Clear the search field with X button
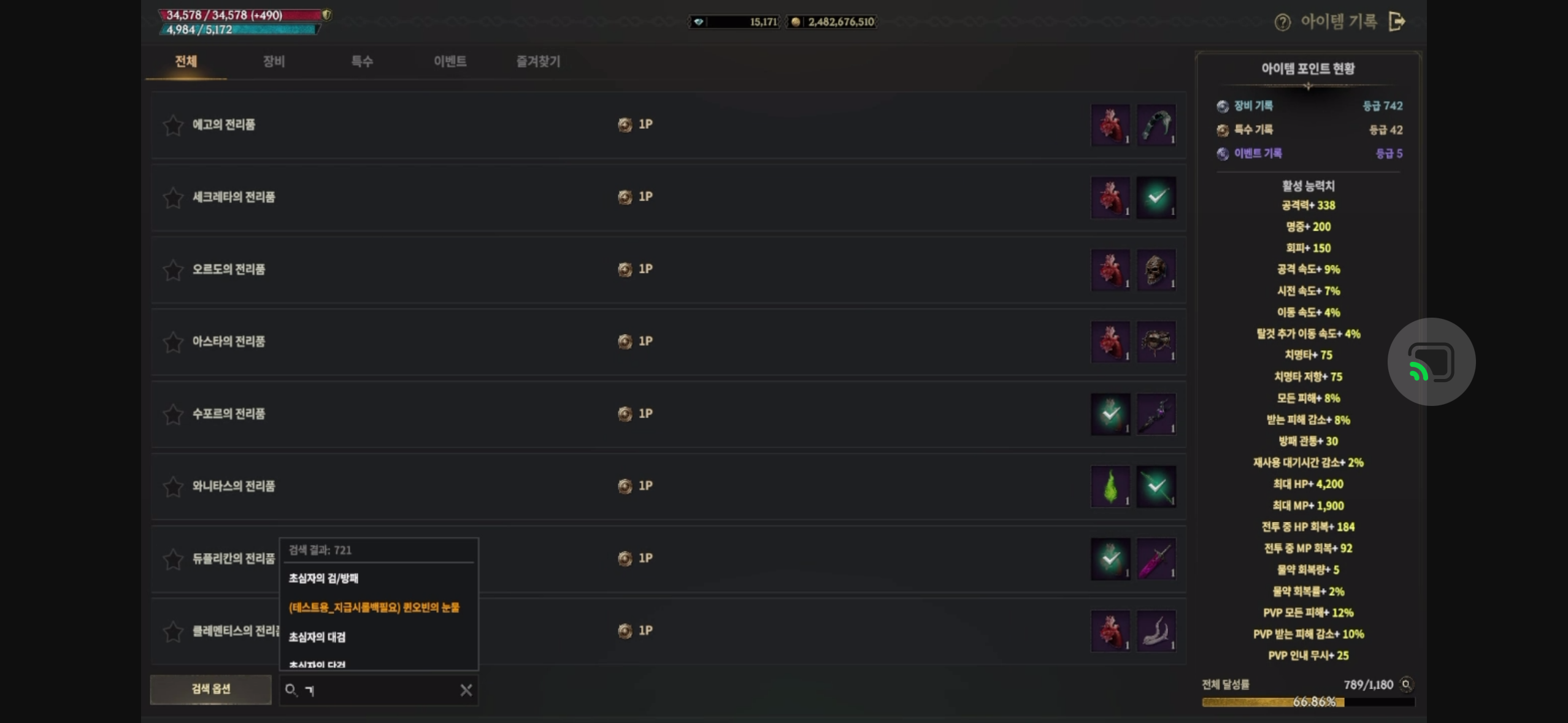The width and height of the screenshot is (1568, 723). (466, 690)
